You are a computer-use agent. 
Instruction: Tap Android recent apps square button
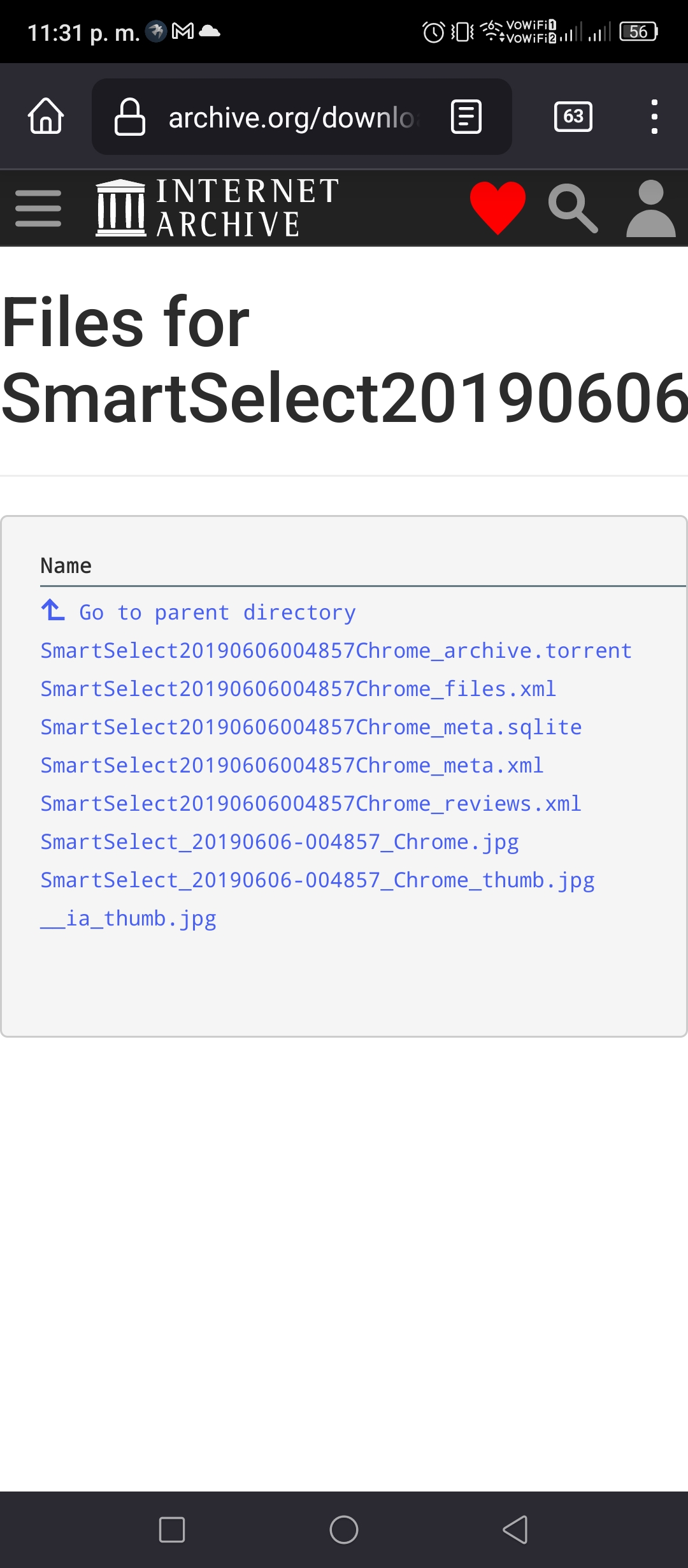[x=172, y=1529]
